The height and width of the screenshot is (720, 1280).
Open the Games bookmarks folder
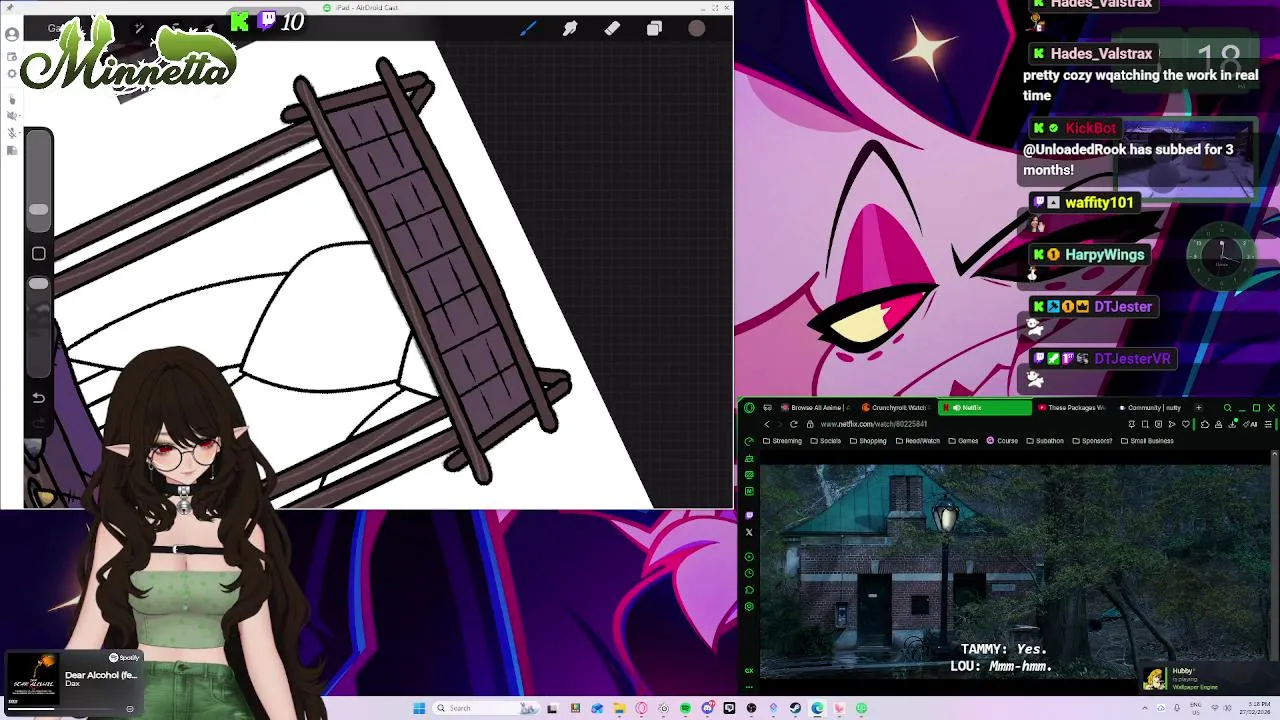pos(964,441)
